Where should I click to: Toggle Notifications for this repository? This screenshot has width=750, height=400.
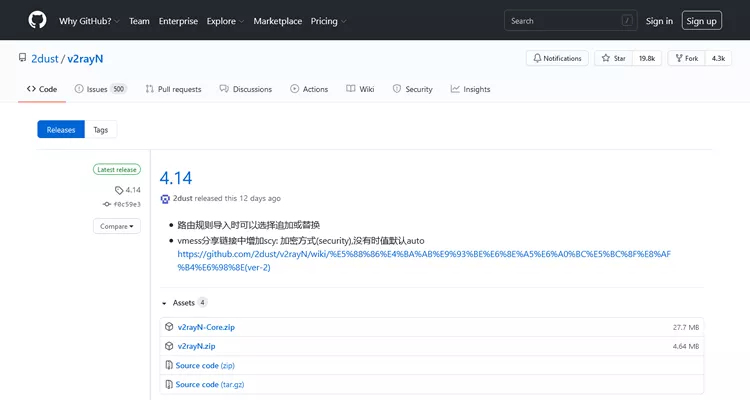pos(557,59)
